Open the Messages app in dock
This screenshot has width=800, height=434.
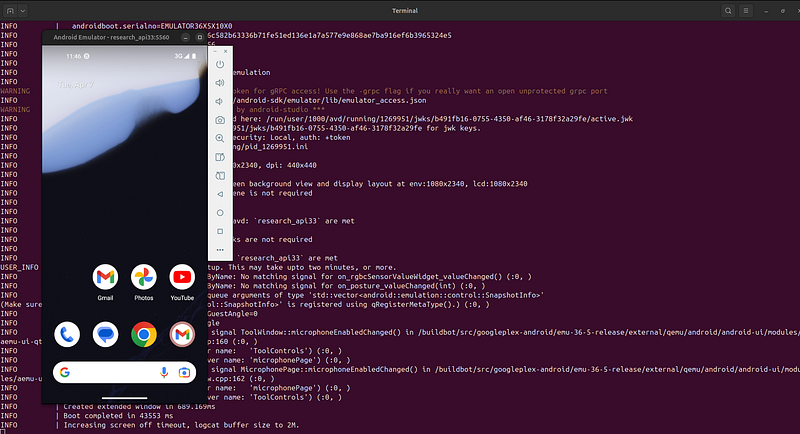106,335
